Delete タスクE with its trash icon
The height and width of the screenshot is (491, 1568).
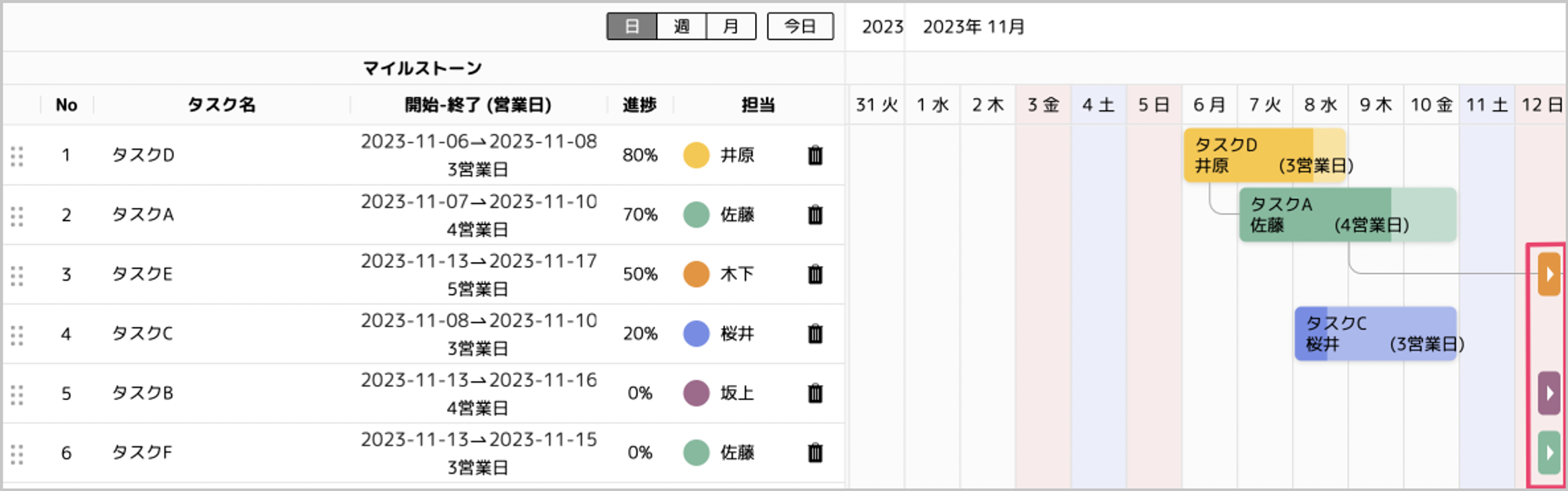[815, 275]
